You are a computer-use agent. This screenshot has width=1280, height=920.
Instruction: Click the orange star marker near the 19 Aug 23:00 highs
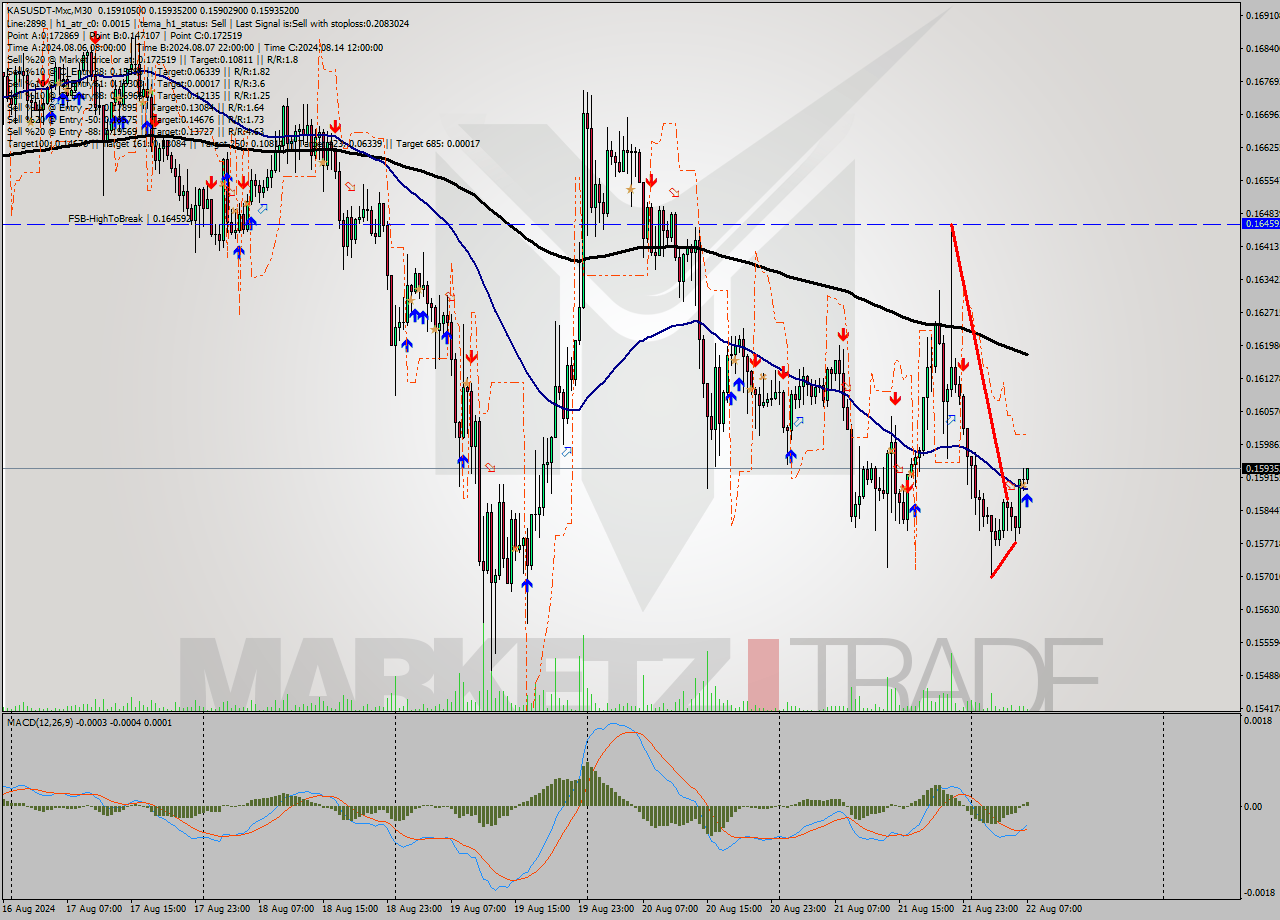tap(629, 188)
